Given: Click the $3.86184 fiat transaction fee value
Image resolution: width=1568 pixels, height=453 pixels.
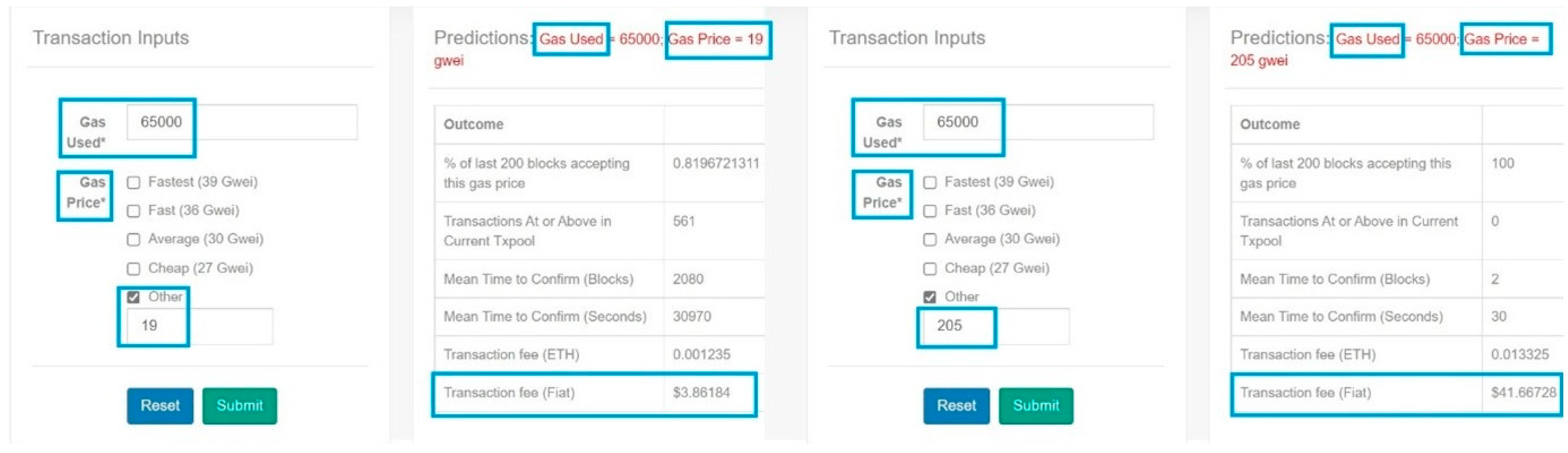Looking at the screenshot, I should click(701, 393).
